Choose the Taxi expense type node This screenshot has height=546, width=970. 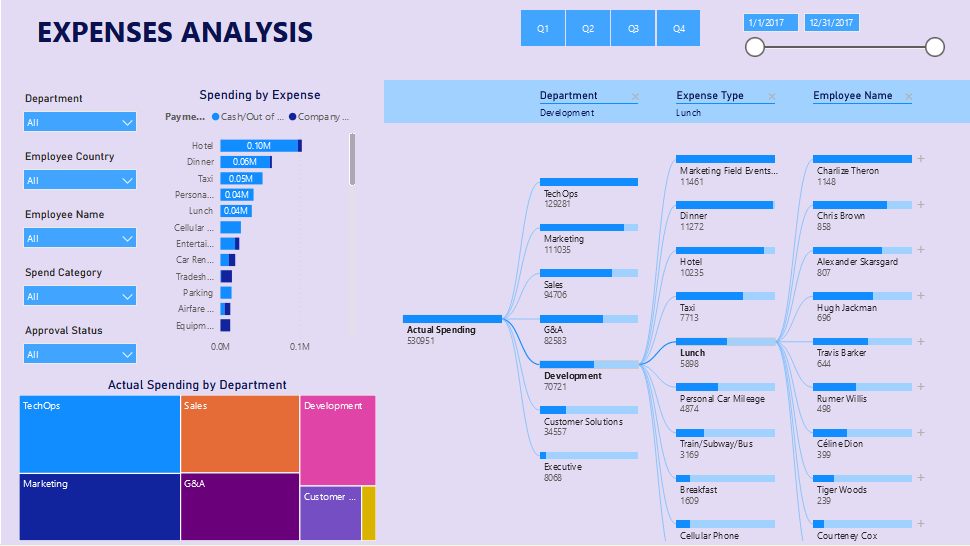click(x=725, y=296)
